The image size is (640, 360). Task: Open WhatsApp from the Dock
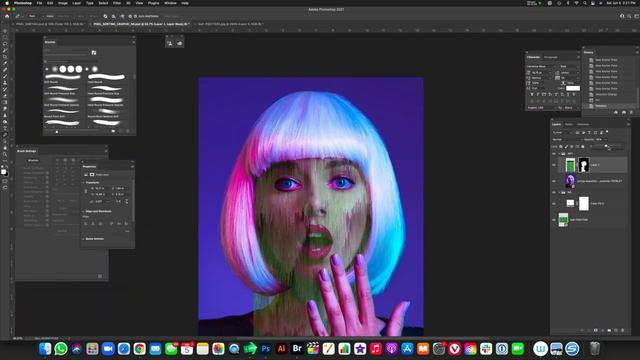[60, 349]
